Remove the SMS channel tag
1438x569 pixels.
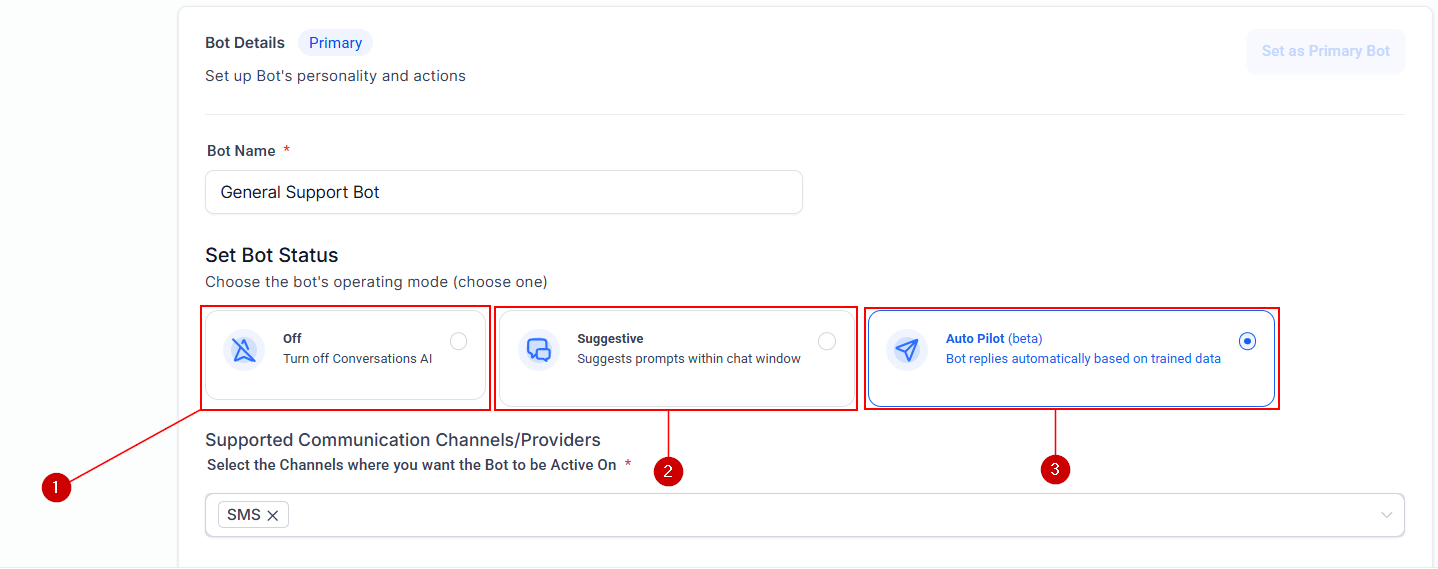pos(273,516)
